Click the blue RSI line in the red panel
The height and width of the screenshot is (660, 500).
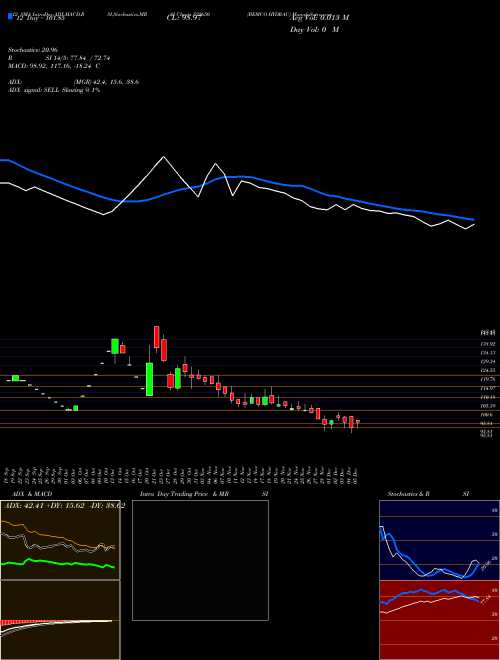point(429,595)
